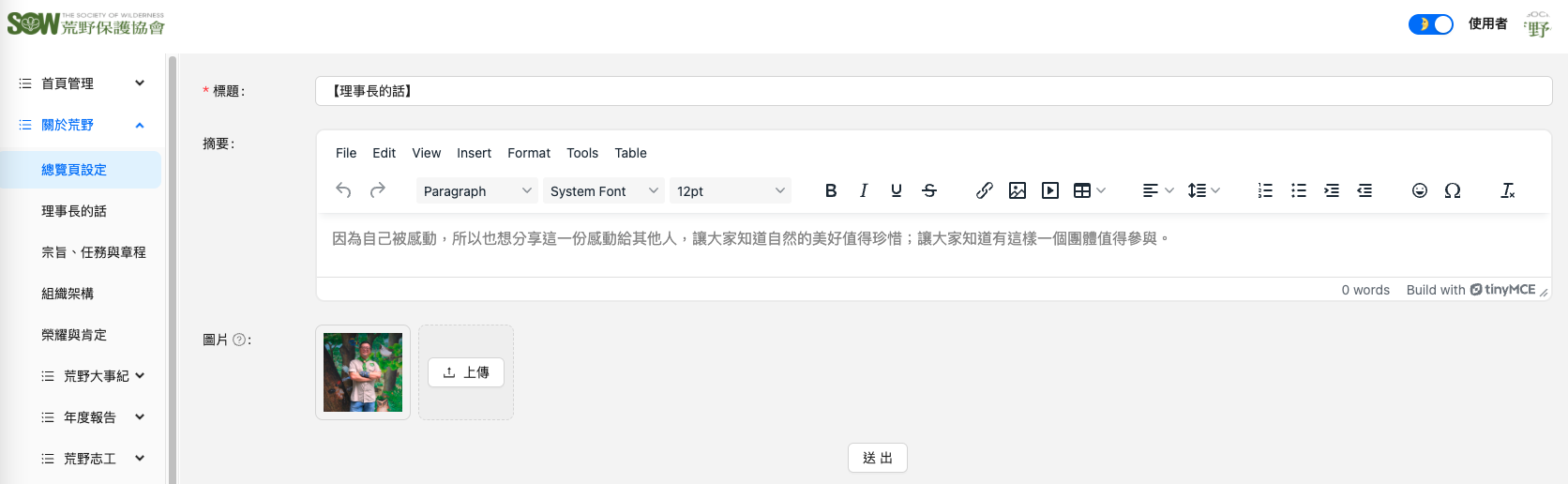
Task: Click the 送出 submit button
Action: 878,458
